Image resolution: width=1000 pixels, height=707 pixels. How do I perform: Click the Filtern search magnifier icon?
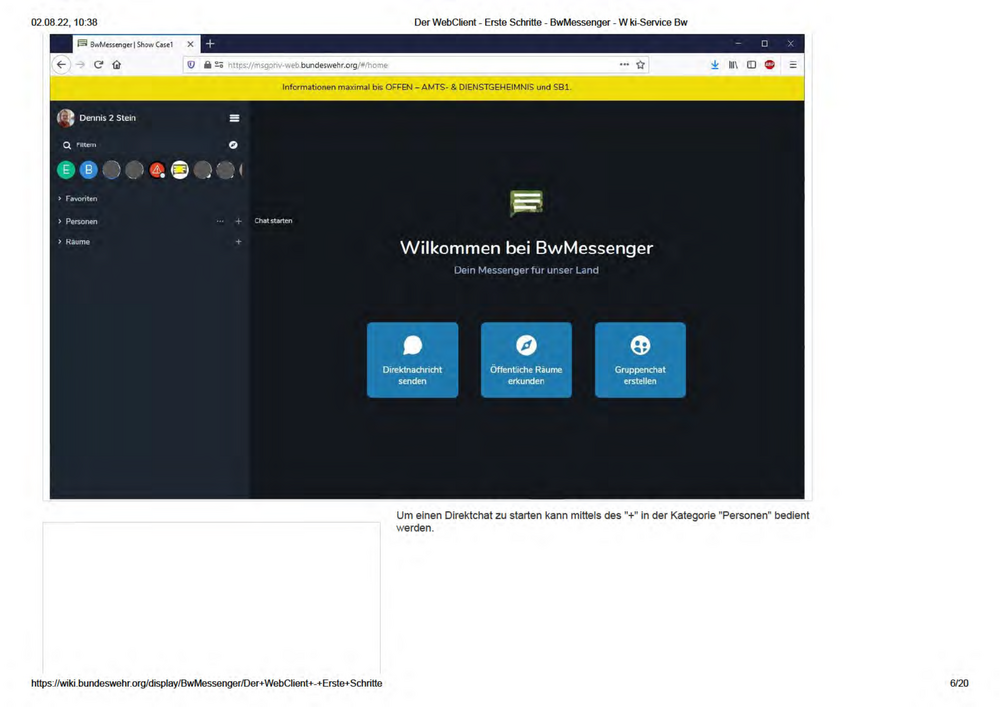[67, 145]
